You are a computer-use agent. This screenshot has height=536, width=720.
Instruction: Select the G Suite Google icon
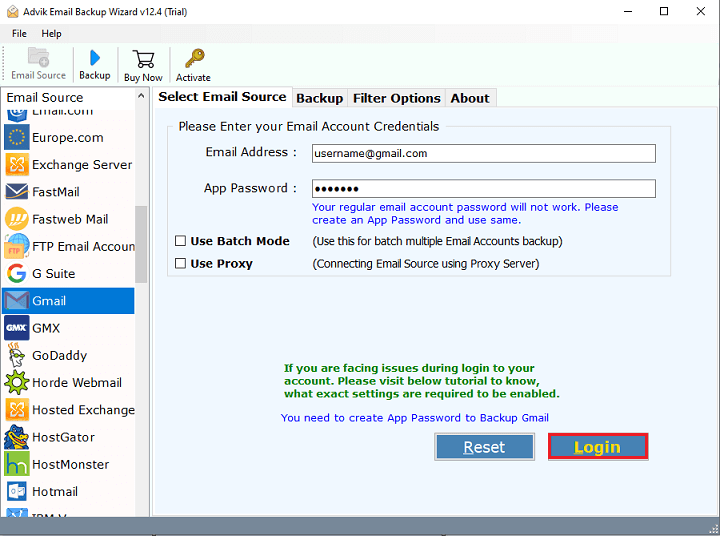pyautogui.click(x=17, y=273)
